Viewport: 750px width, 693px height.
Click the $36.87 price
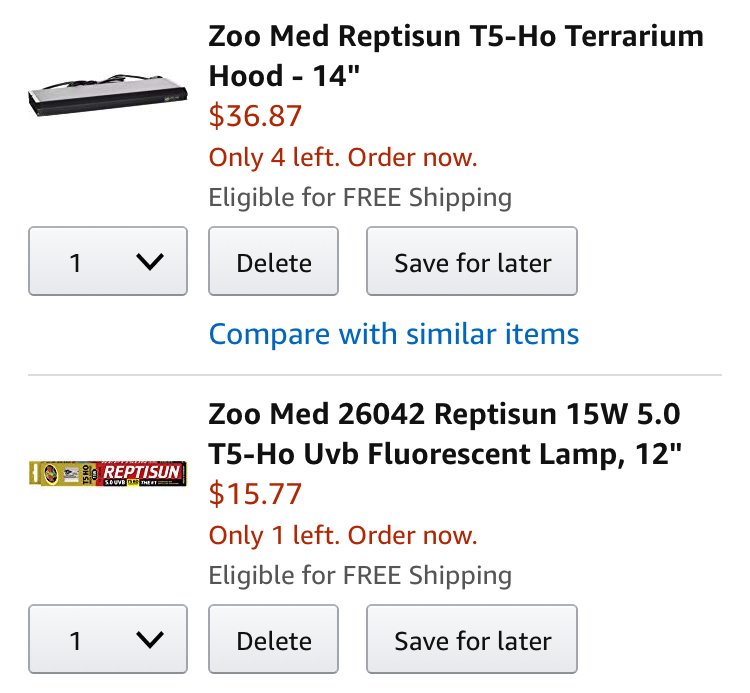[x=255, y=116]
